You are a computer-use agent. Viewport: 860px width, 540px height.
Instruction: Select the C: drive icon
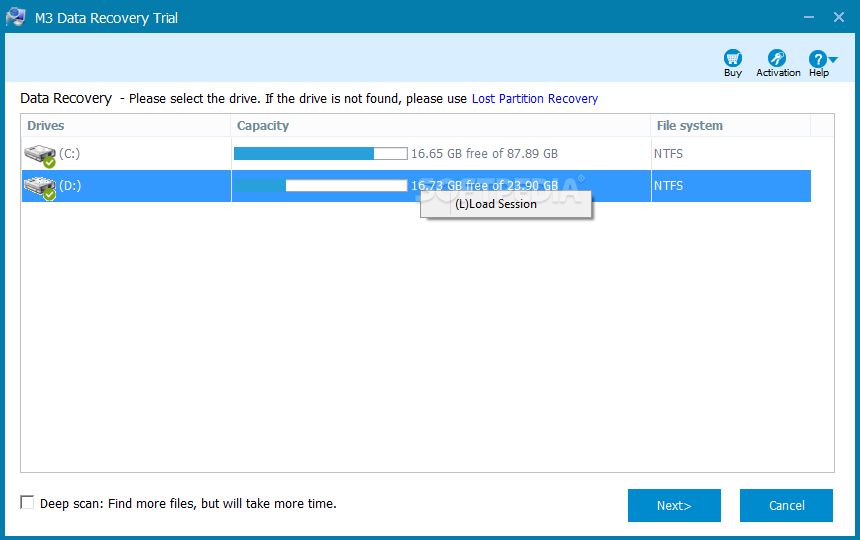tap(40, 156)
